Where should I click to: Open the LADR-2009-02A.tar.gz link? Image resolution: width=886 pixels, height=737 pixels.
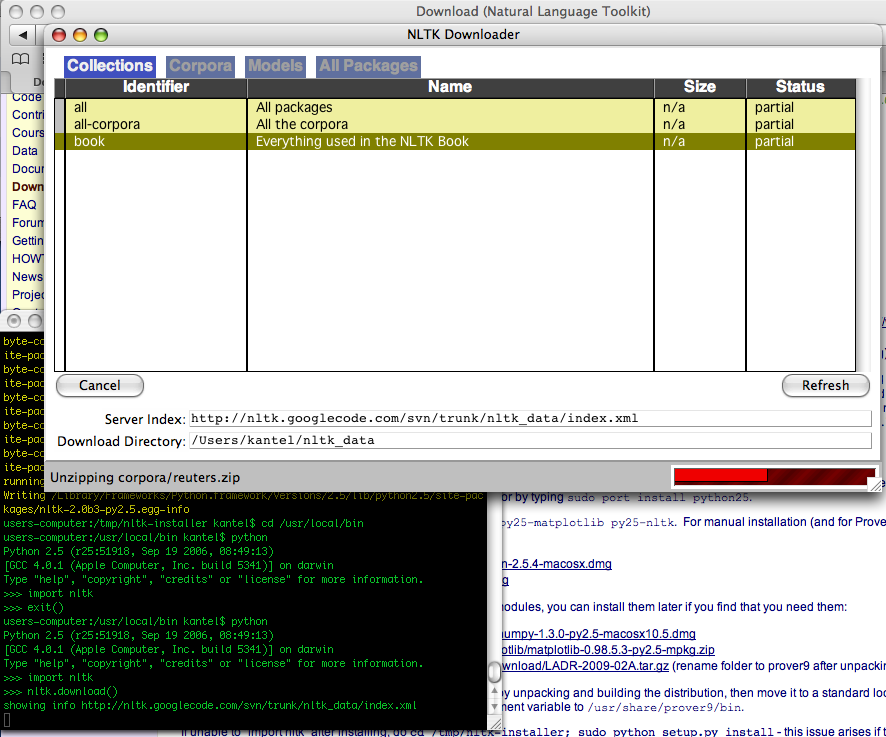(x=585, y=666)
